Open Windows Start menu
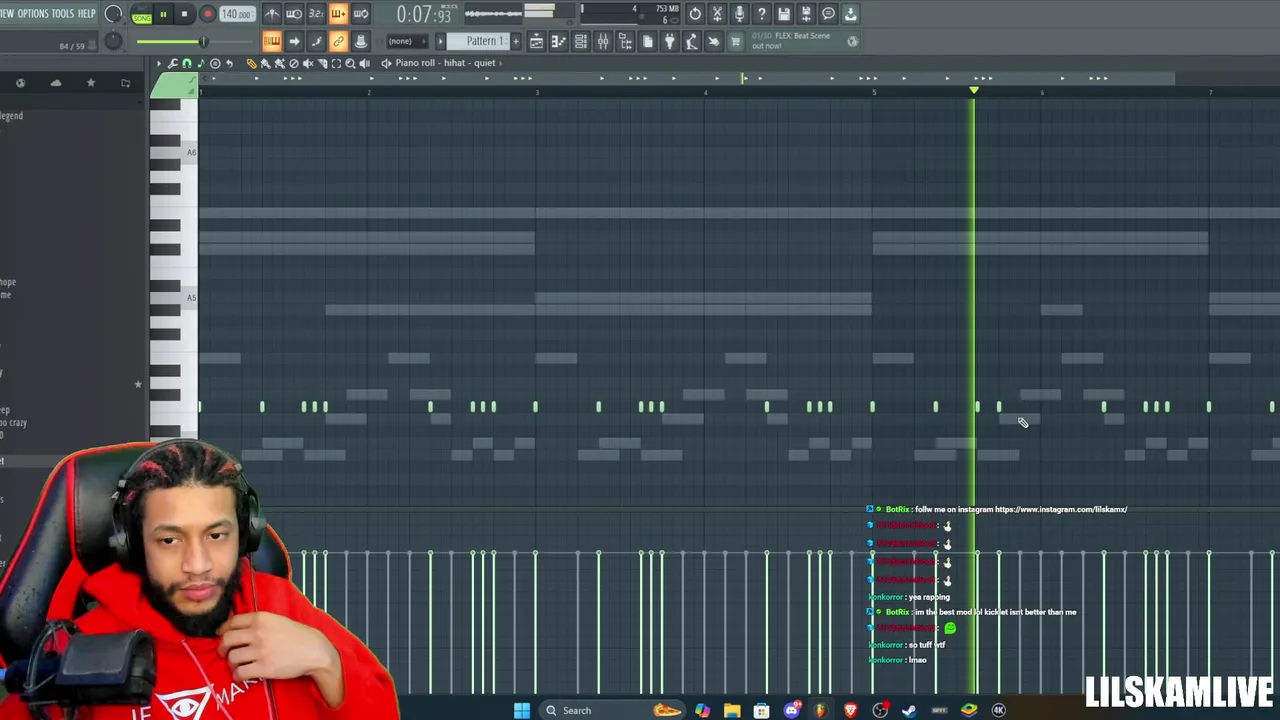The width and height of the screenshot is (1280, 720). 521,710
